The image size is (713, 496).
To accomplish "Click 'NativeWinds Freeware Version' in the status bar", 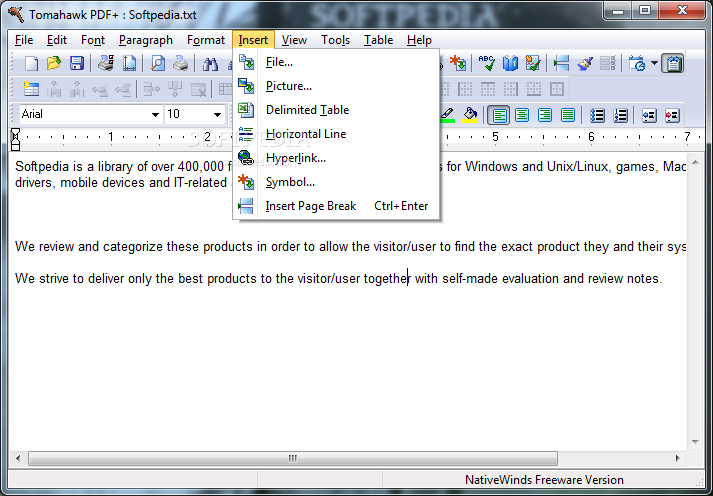I will pyautogui.click(x=544, y=480).
